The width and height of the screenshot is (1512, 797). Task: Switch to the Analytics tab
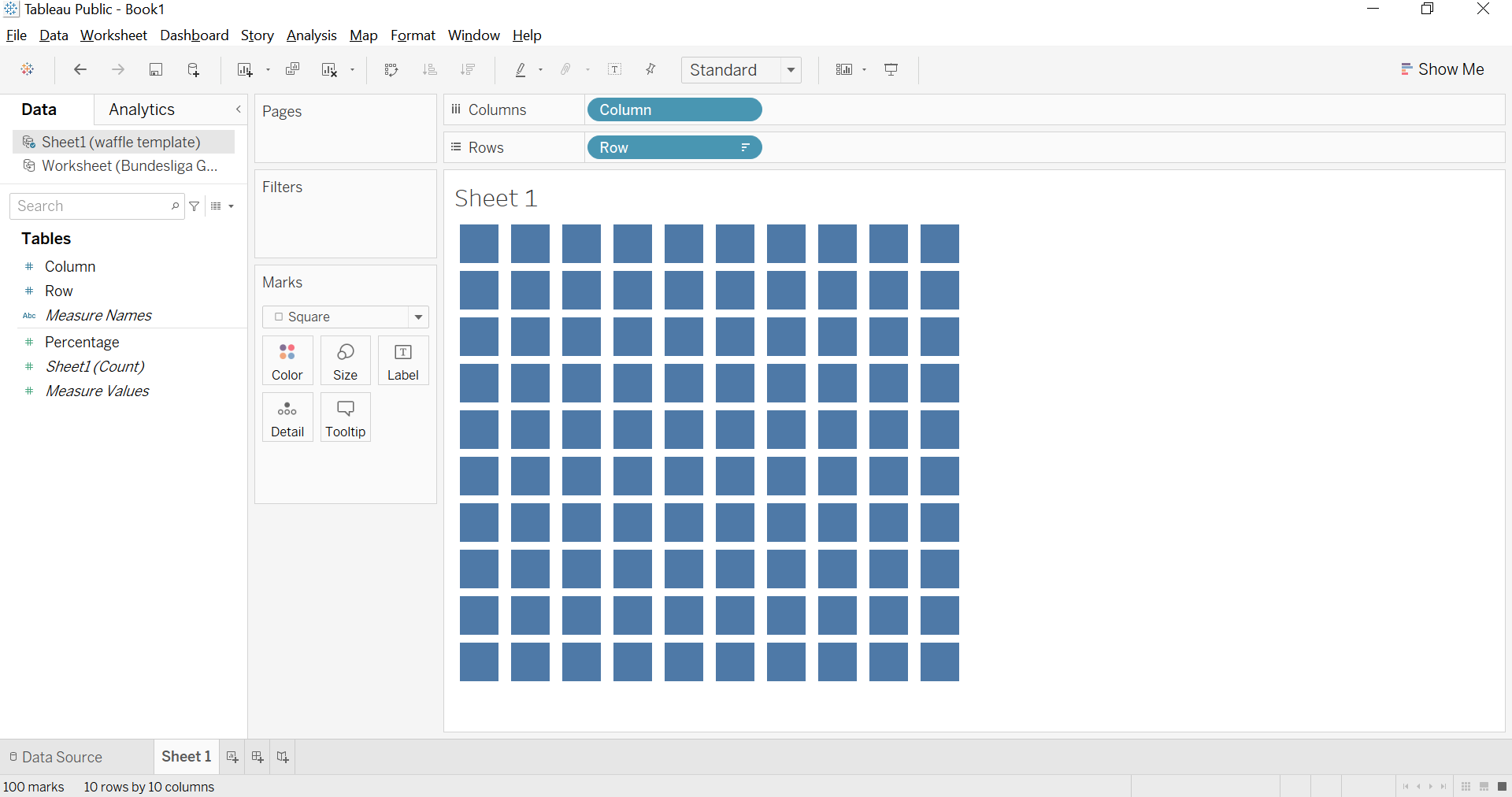141,109
